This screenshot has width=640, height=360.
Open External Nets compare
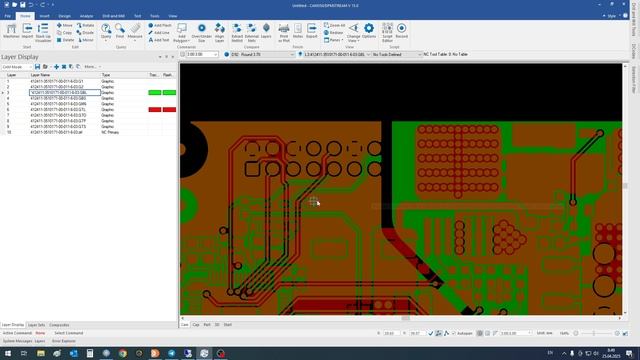point(251,33)
